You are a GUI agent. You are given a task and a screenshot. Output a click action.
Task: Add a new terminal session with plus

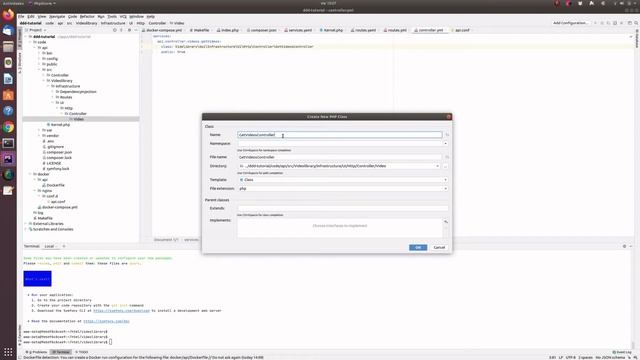point(64,246)
